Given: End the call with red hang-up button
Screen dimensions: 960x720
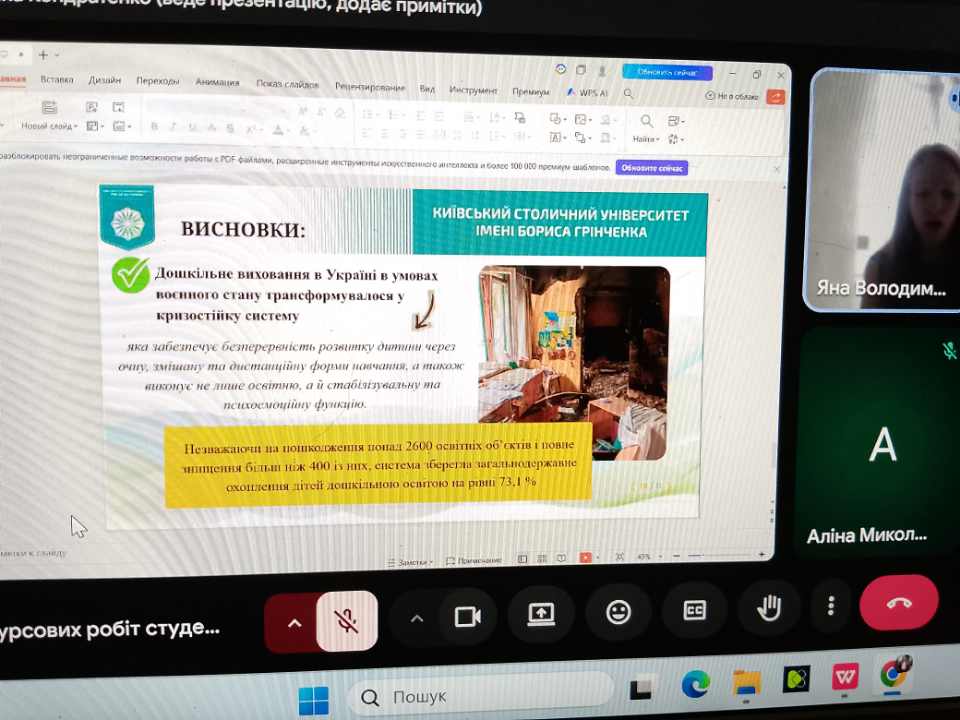Looking at the screenshot, I should pyautogui.click(x=899, y=602).
